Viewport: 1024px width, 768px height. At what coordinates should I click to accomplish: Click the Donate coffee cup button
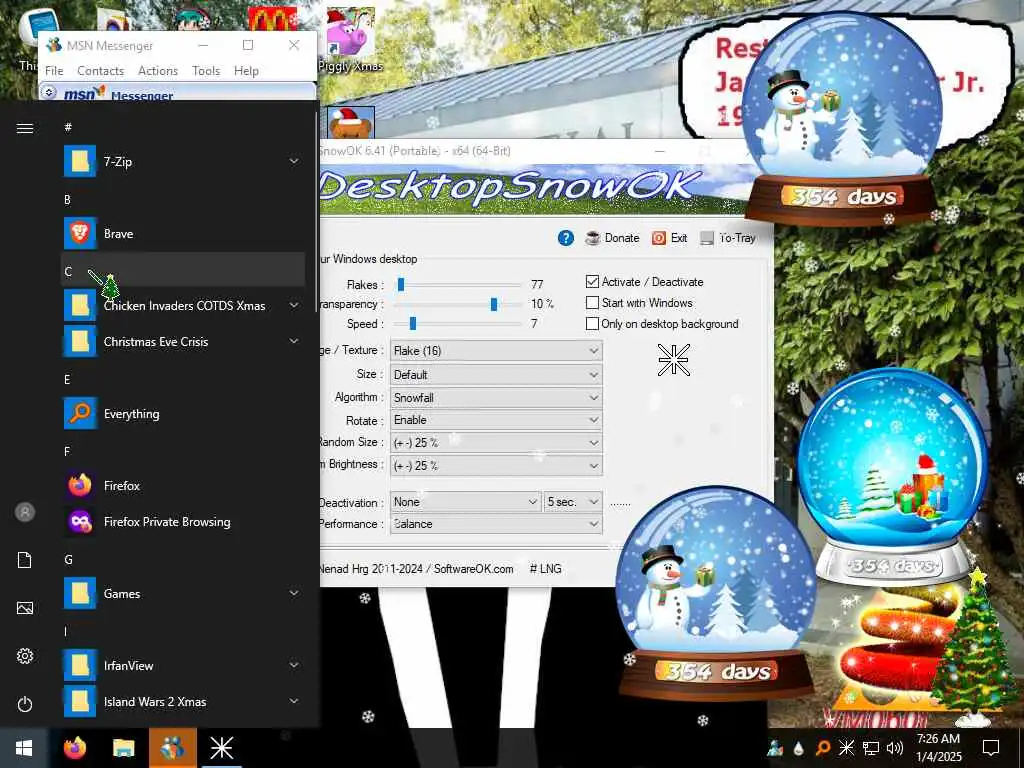tap(613, 238)
